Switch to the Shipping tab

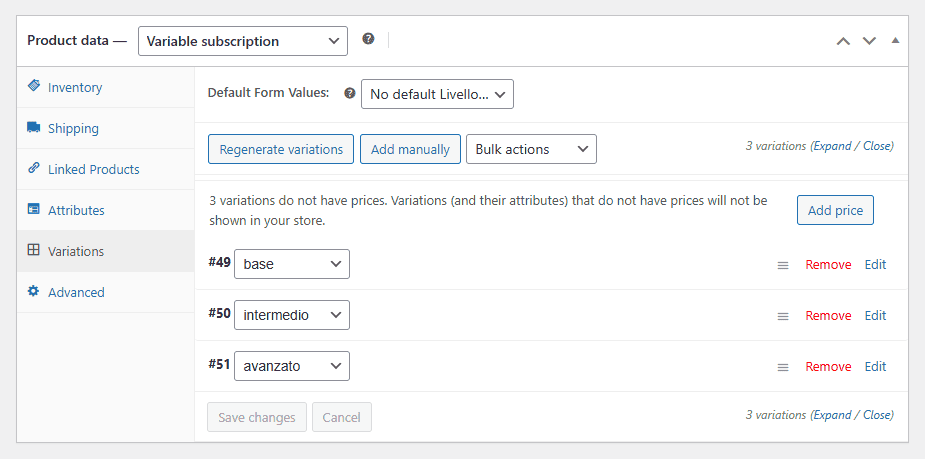coord(106,128)
